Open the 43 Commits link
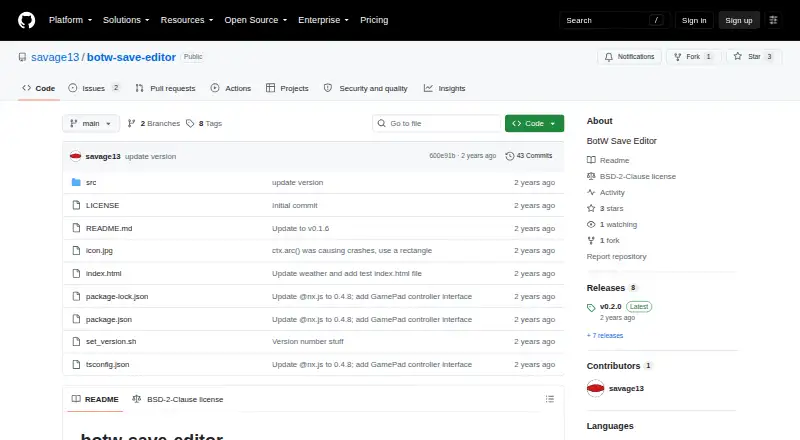The width and height of the screenshot is (800, 440). 529,156
